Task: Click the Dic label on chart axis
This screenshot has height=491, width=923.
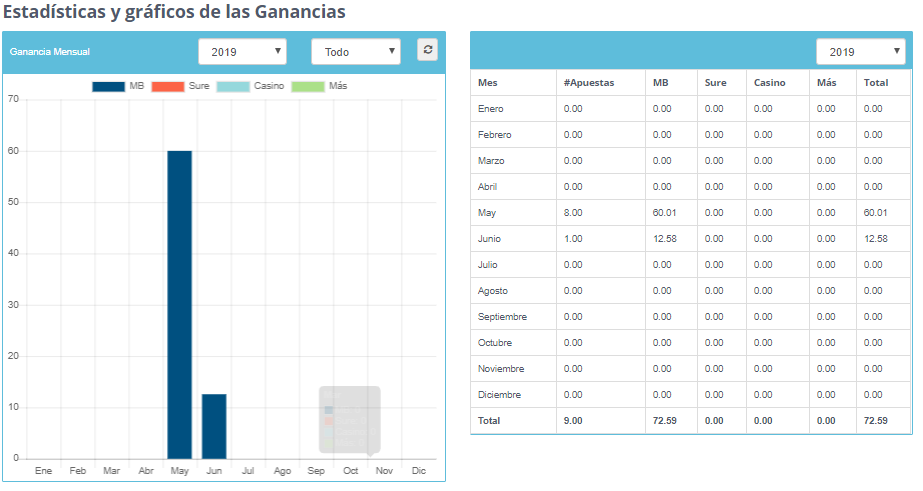Action: (x=419, y=471)
